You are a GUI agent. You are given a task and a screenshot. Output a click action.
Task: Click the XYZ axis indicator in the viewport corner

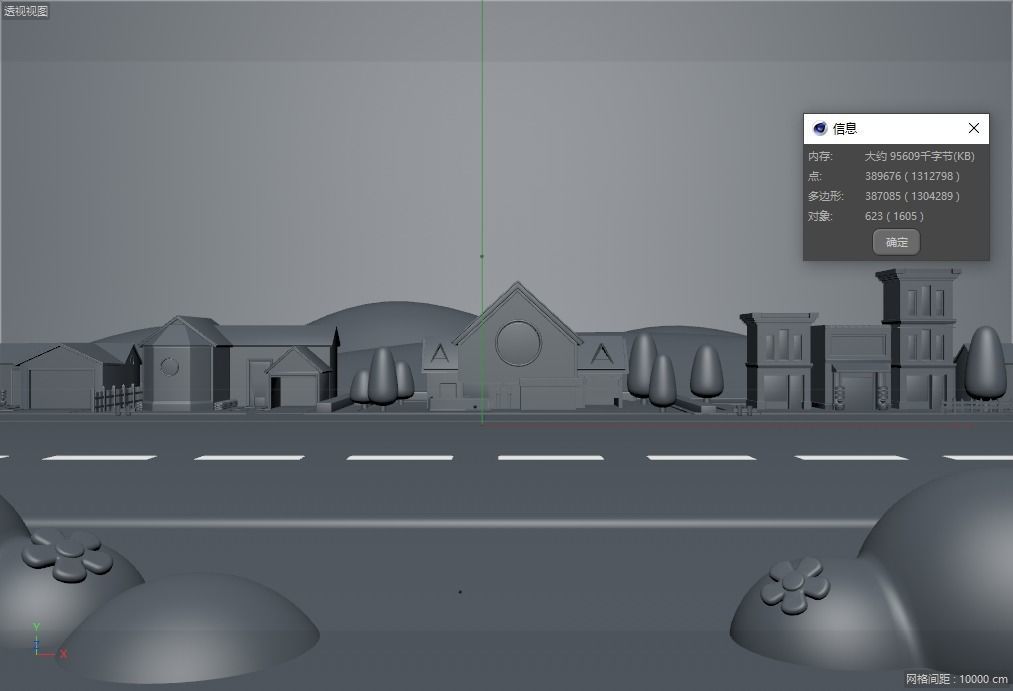click(x=49, y=641)
